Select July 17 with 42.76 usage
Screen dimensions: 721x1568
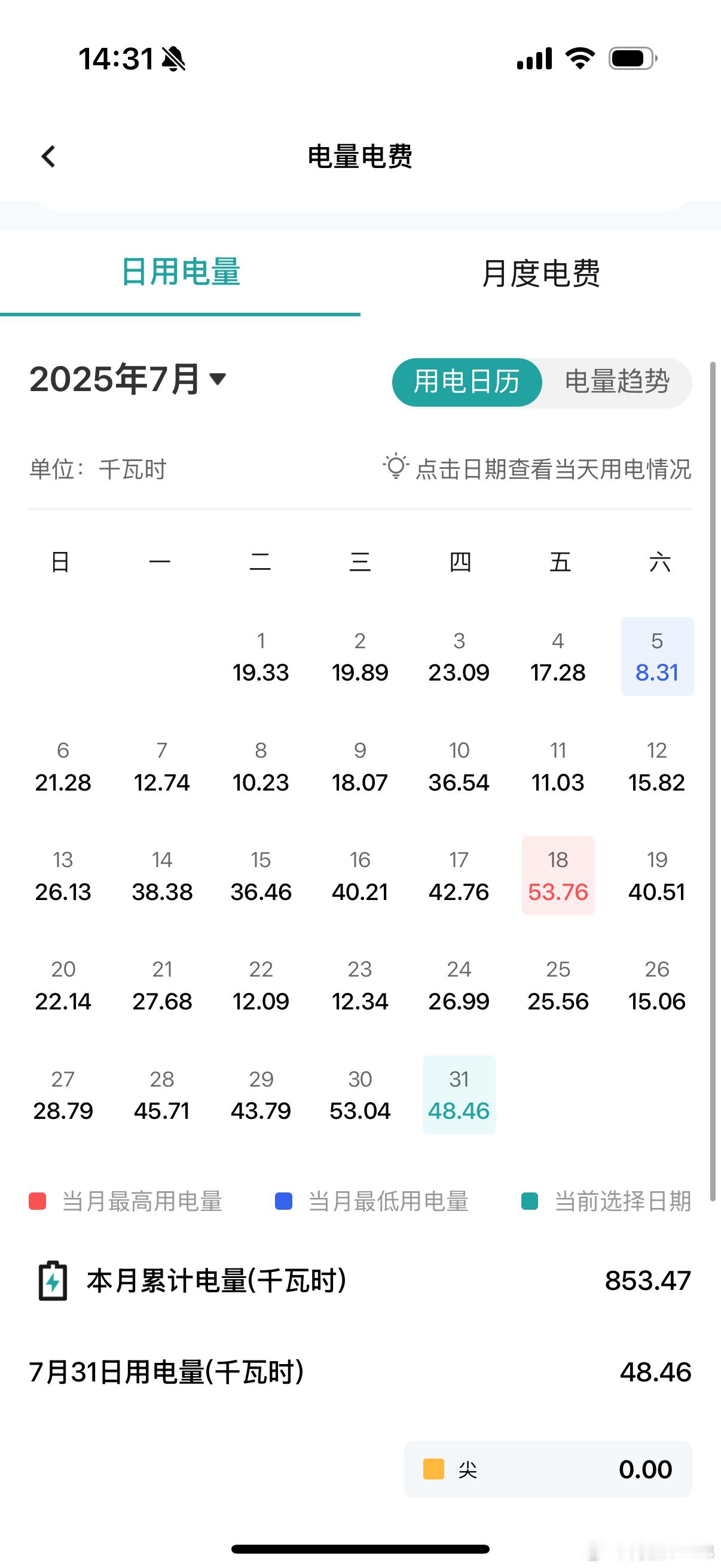pos(459,876)
